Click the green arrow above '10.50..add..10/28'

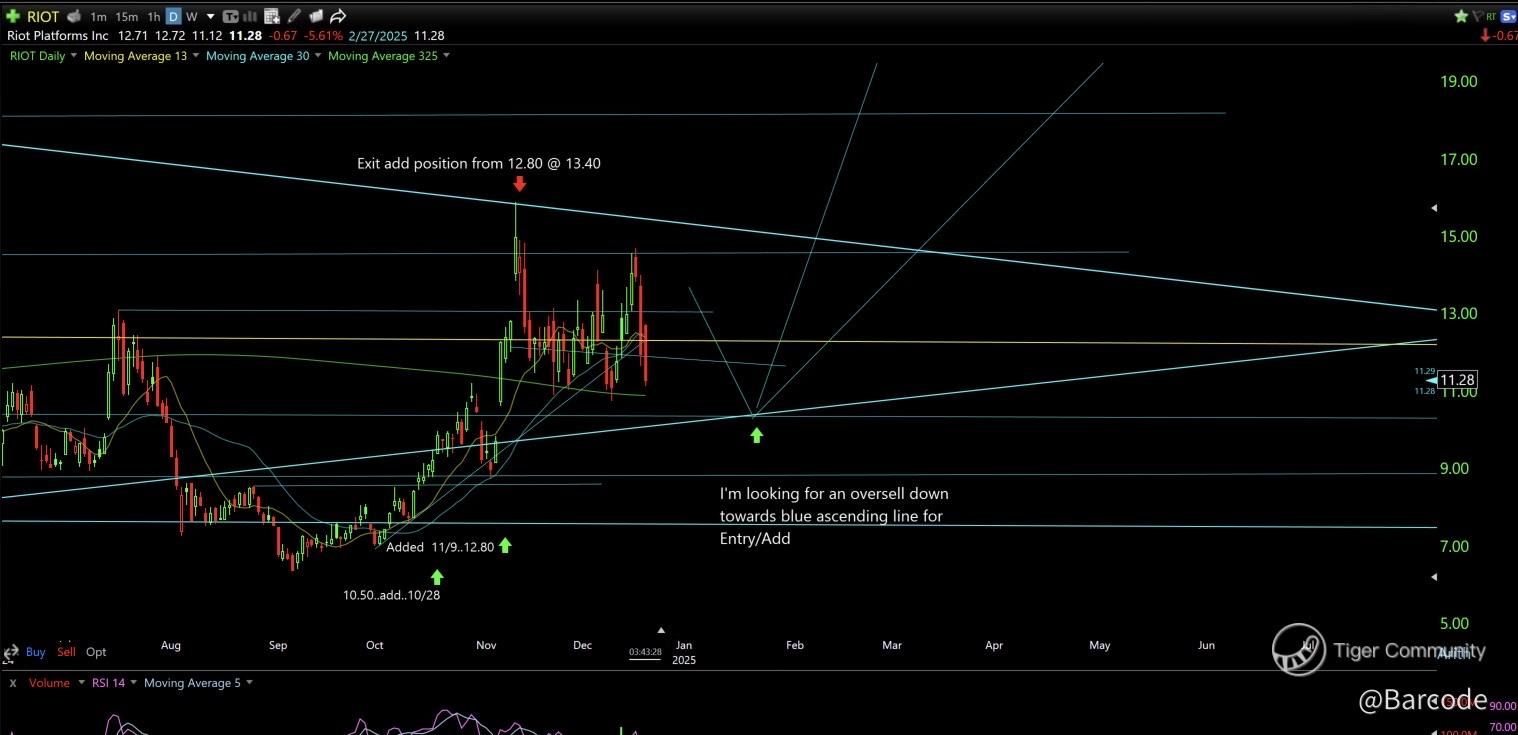click(437, 576)
